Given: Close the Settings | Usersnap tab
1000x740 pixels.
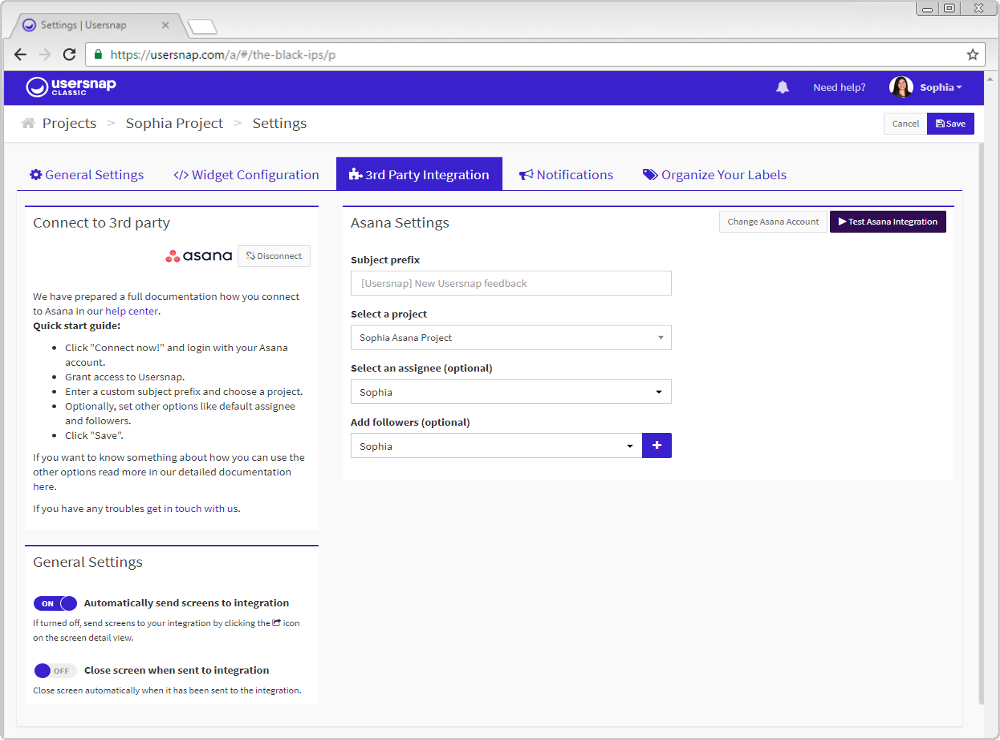Looking at the screenshot, I should click(x=165, y=25).
